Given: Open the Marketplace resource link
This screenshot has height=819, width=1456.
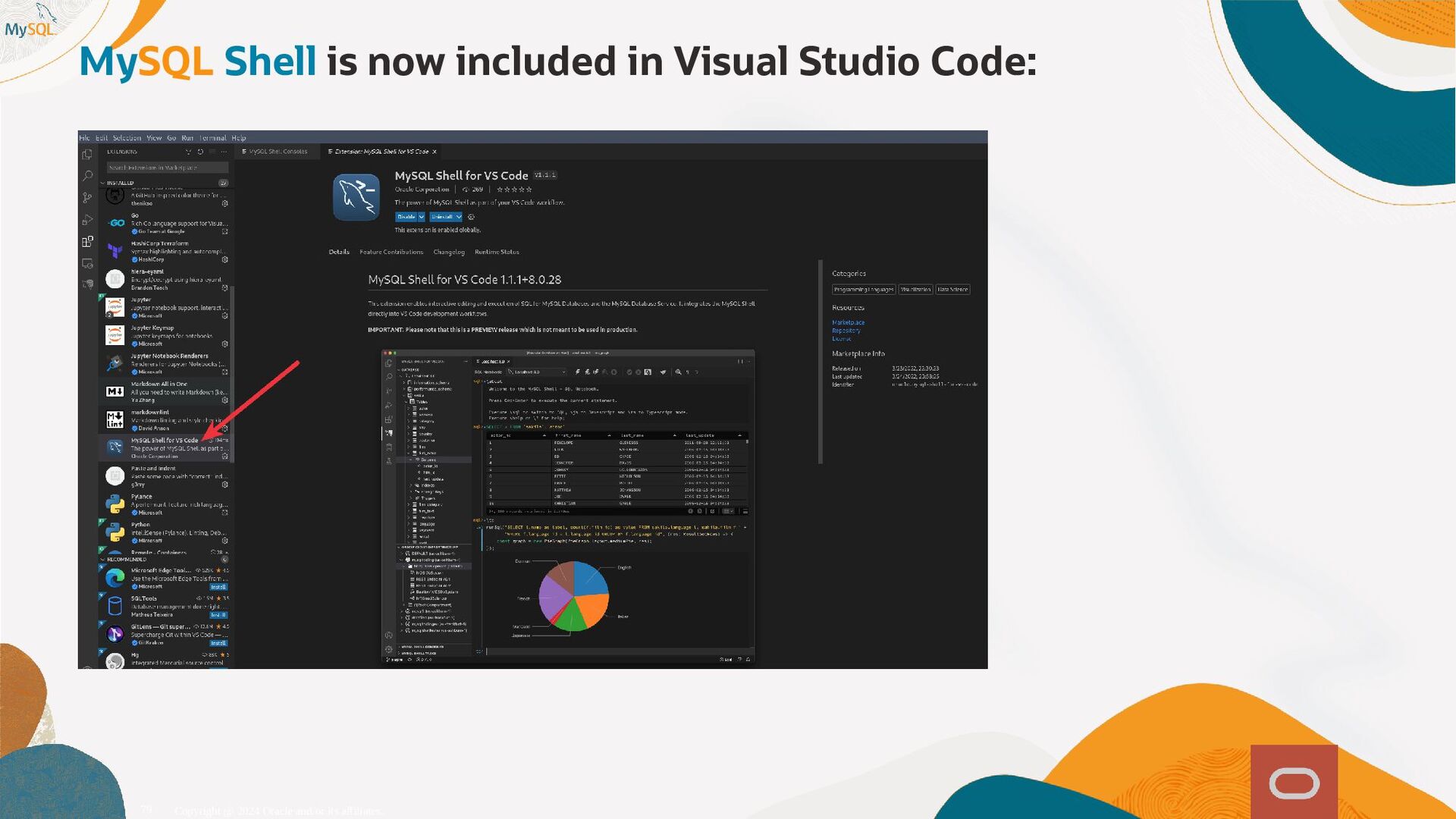Looking at the screenshot, I should click(848, 322).
